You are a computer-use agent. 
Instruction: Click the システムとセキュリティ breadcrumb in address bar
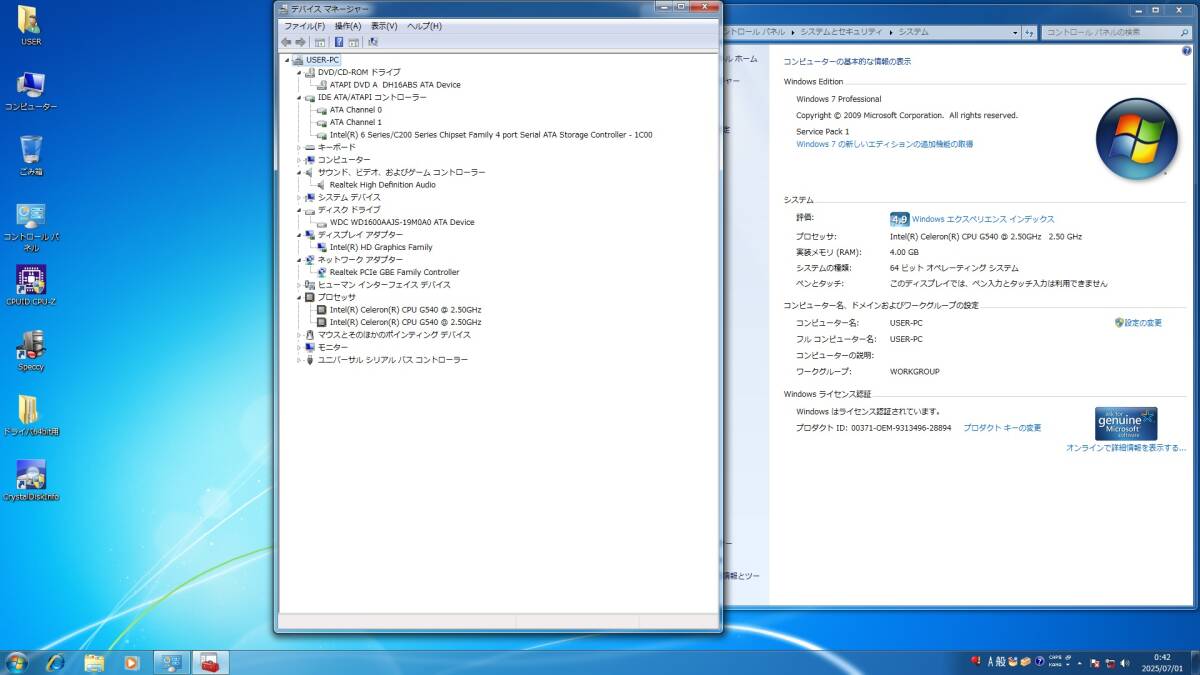[x=841, y=32]
